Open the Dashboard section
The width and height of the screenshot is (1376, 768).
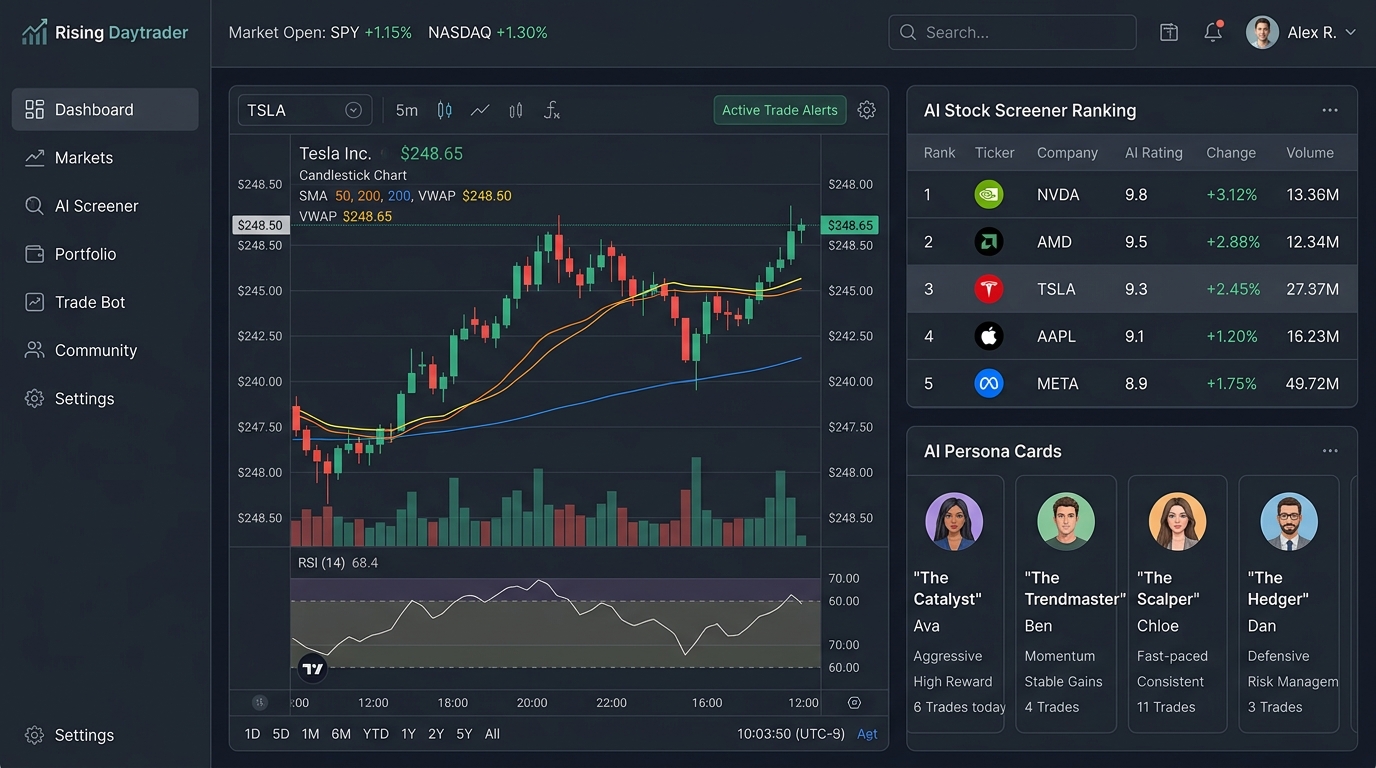point(105,109)
